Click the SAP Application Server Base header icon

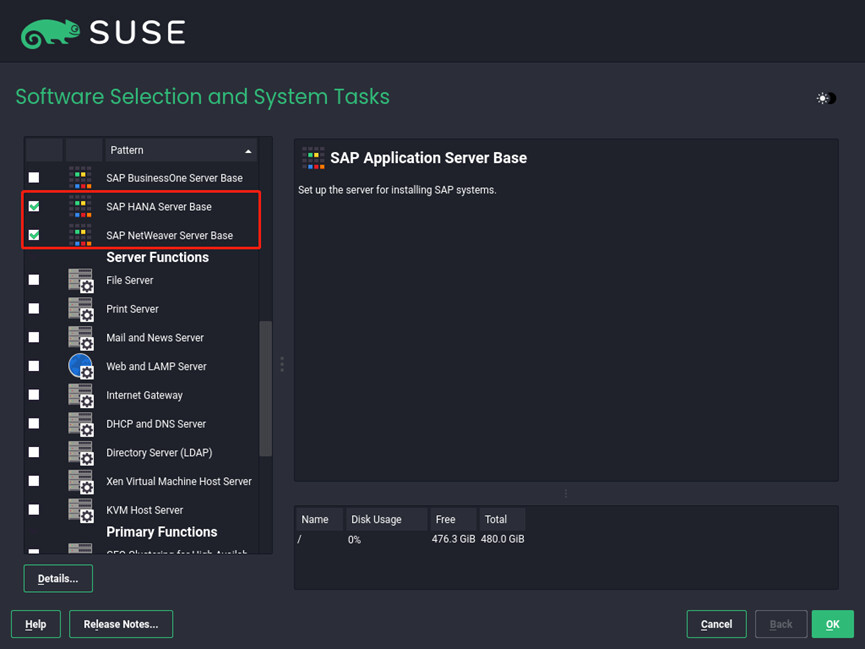(x=313, y=158)
